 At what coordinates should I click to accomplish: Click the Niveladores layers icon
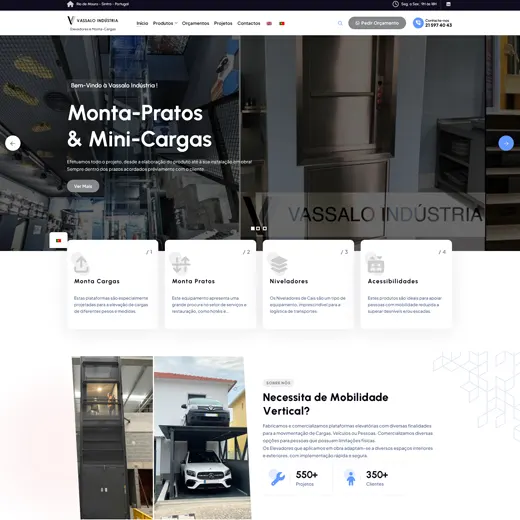coord(279,265)
